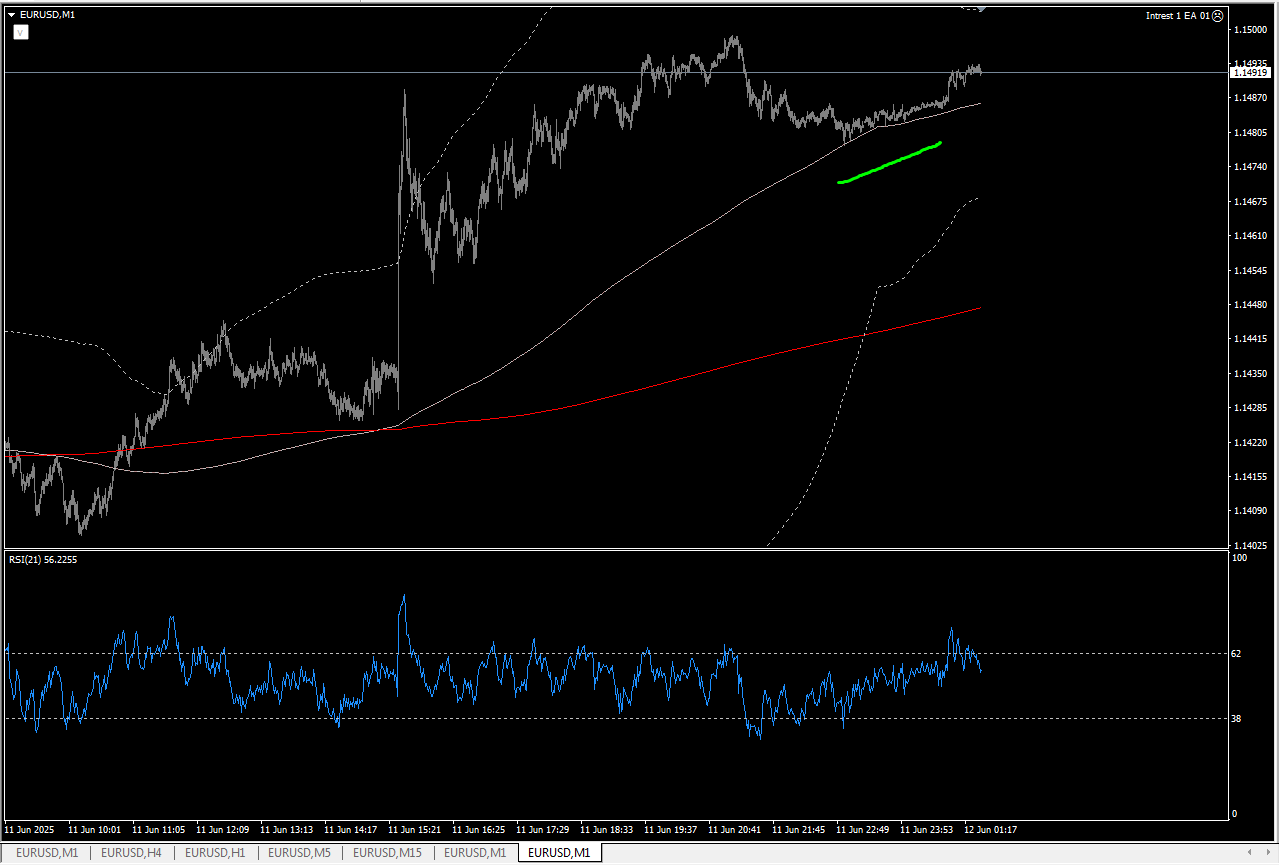This screenshot has width=1279, height=865.
Task: Open the dropdown arrow beside the EURUSD,M1 title
Action: pyautogui.click(x=11, y=15)
